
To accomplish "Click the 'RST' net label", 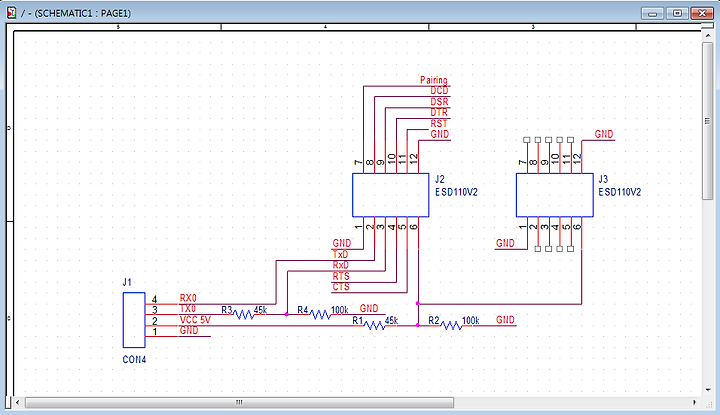I will [439, 123].
